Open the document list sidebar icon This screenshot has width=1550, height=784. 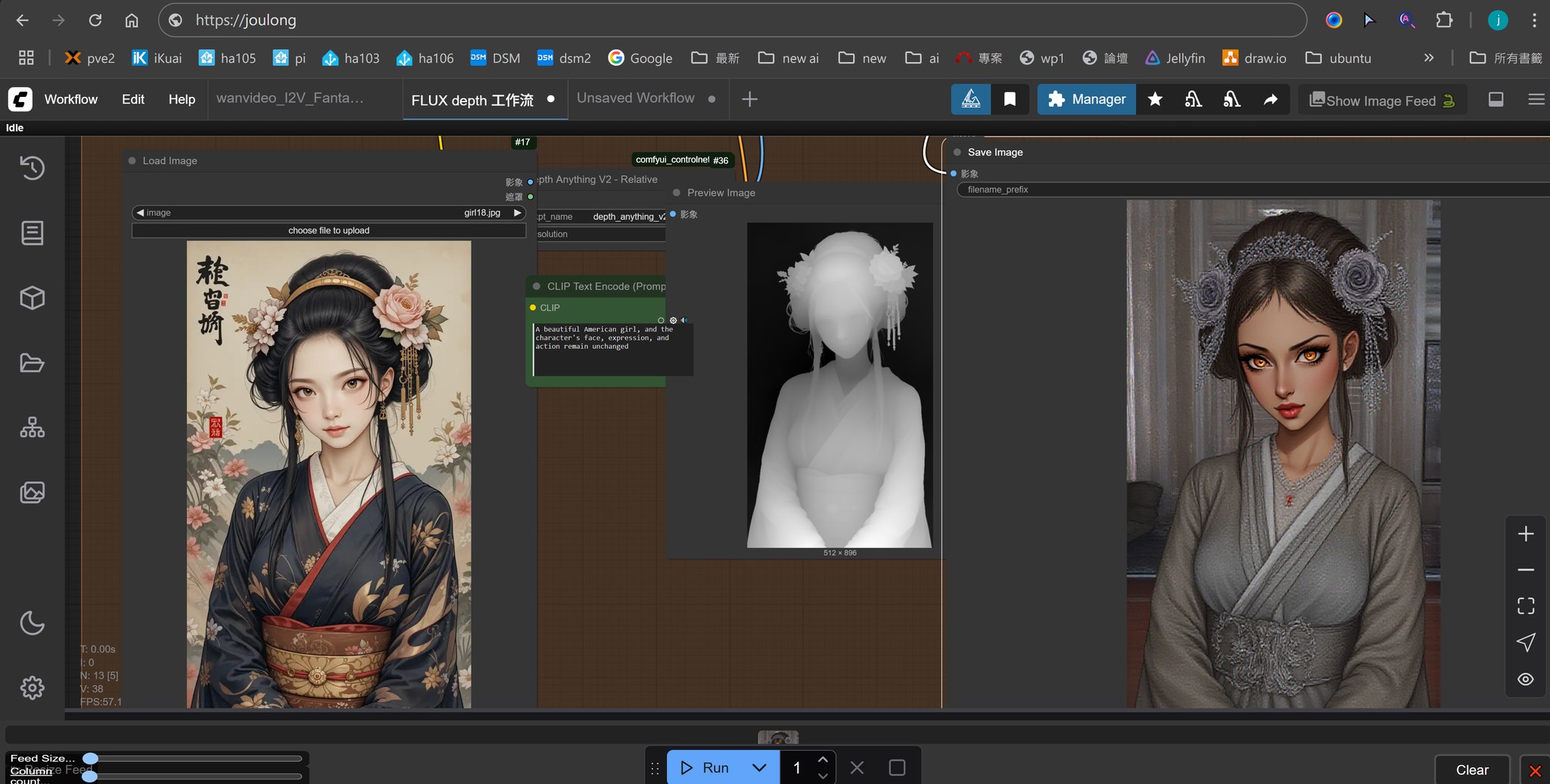coord(32,233)
